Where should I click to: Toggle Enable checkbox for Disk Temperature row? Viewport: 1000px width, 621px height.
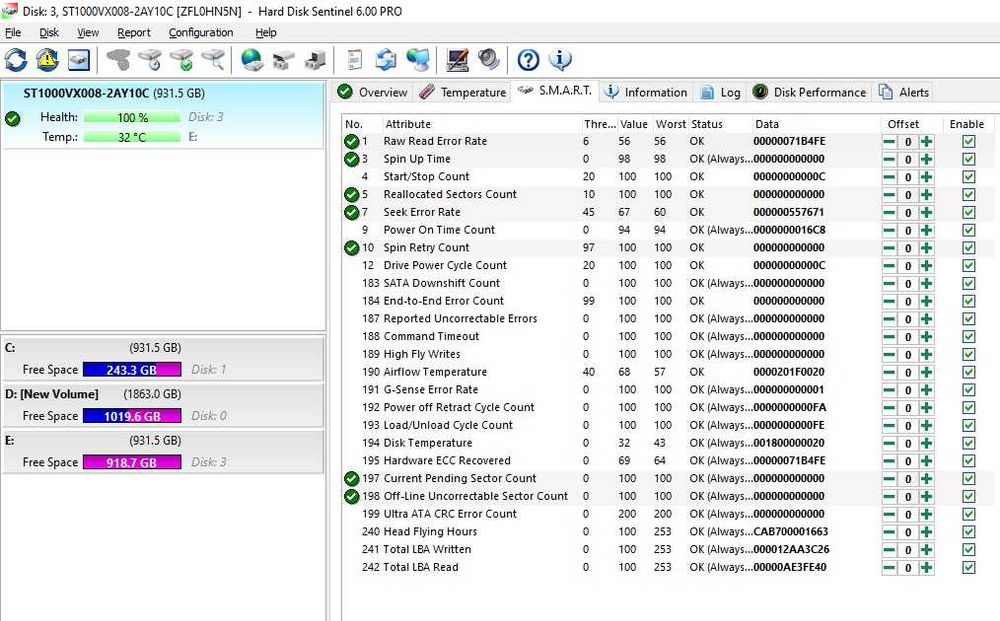969,443
